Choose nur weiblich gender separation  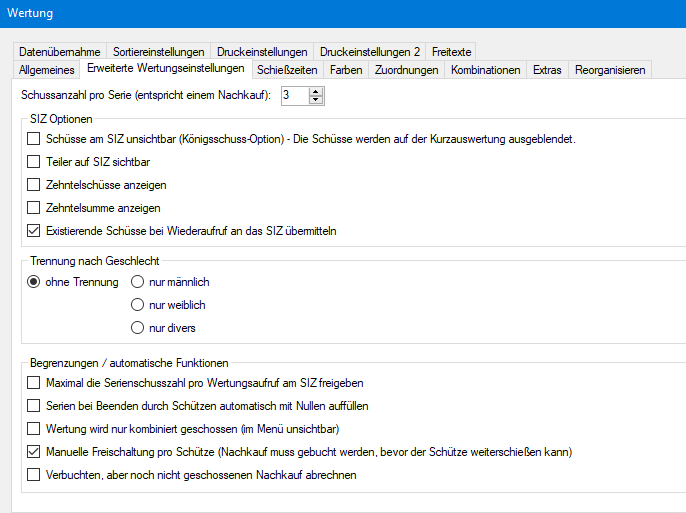tap(138, 305)
